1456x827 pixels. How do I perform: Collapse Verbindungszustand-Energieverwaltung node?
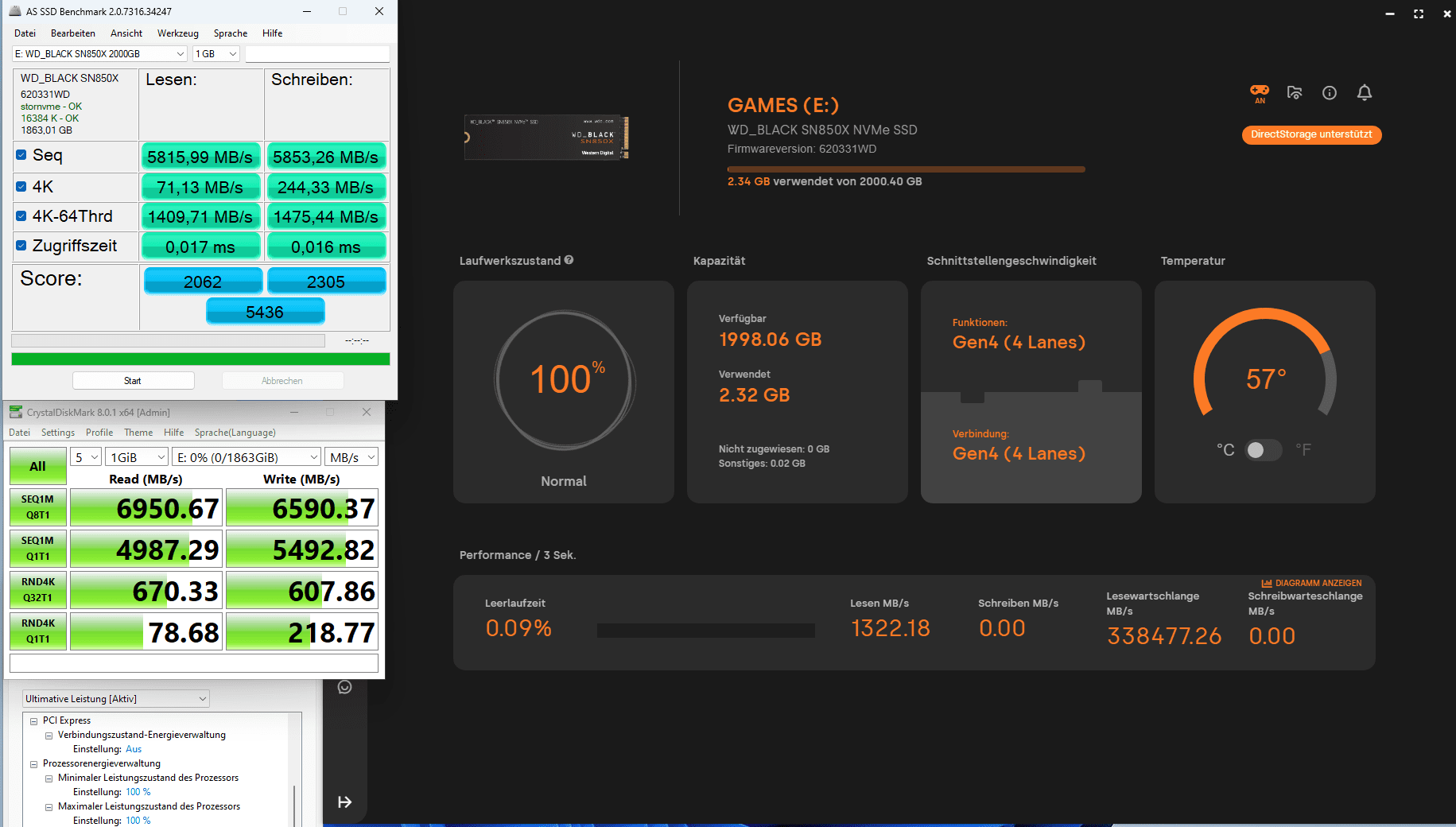click(49, 736)
